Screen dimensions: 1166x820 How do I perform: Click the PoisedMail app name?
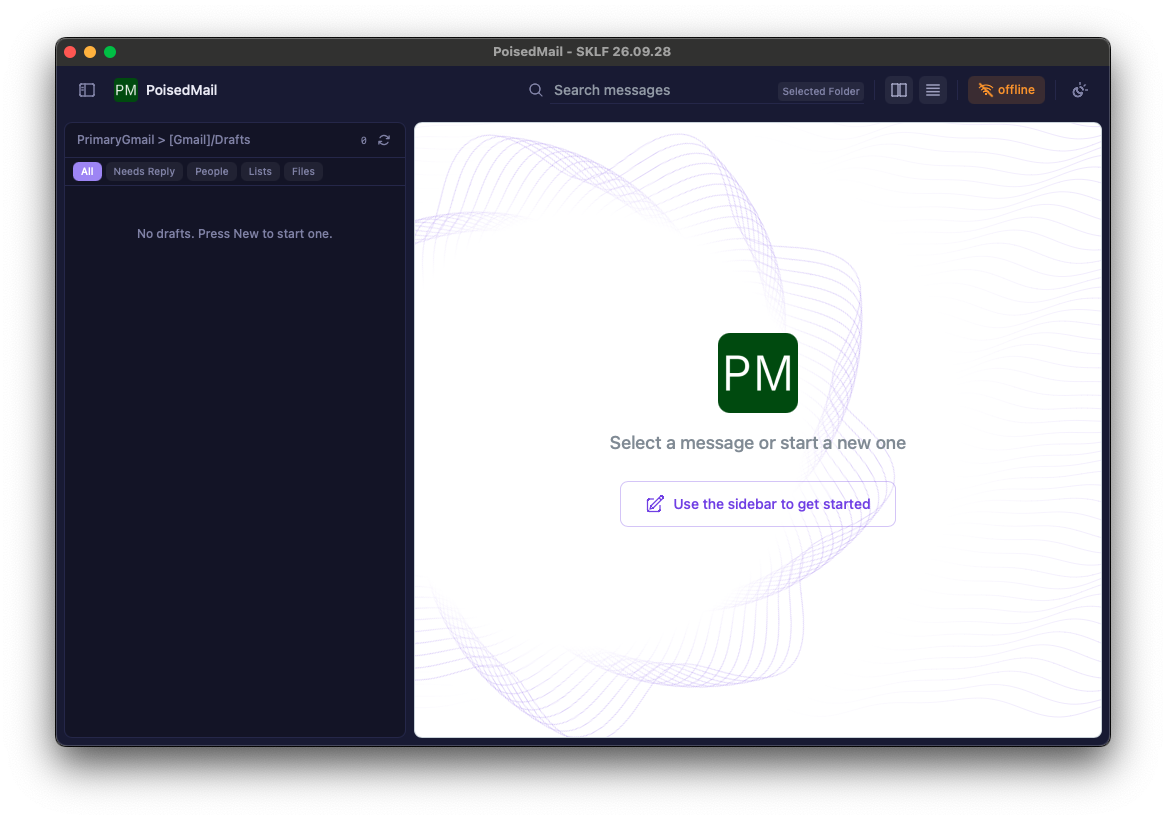tap(181, 90)
